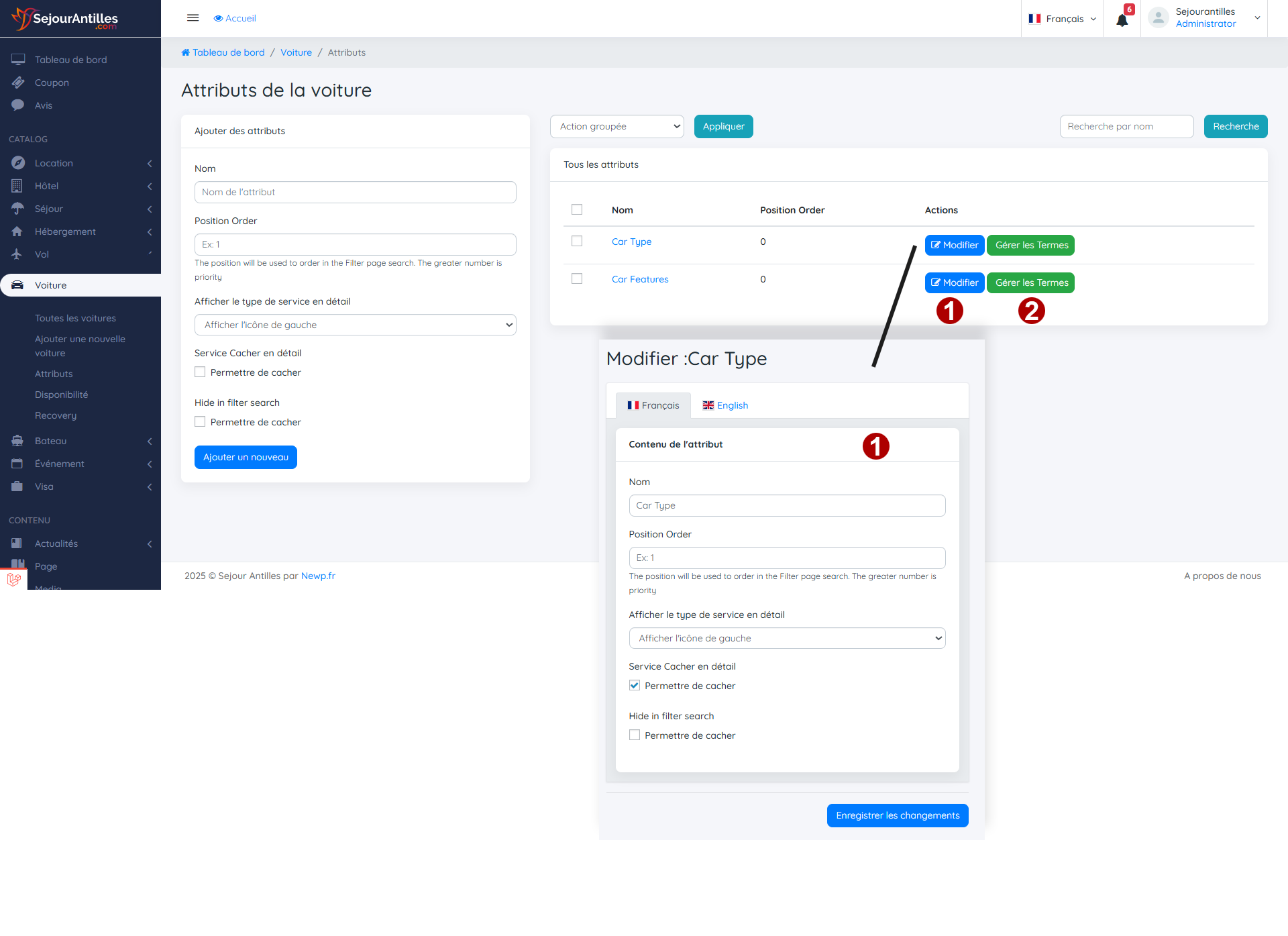
Task: Open the Action groupée dropdown
Action: pos(616,126)
